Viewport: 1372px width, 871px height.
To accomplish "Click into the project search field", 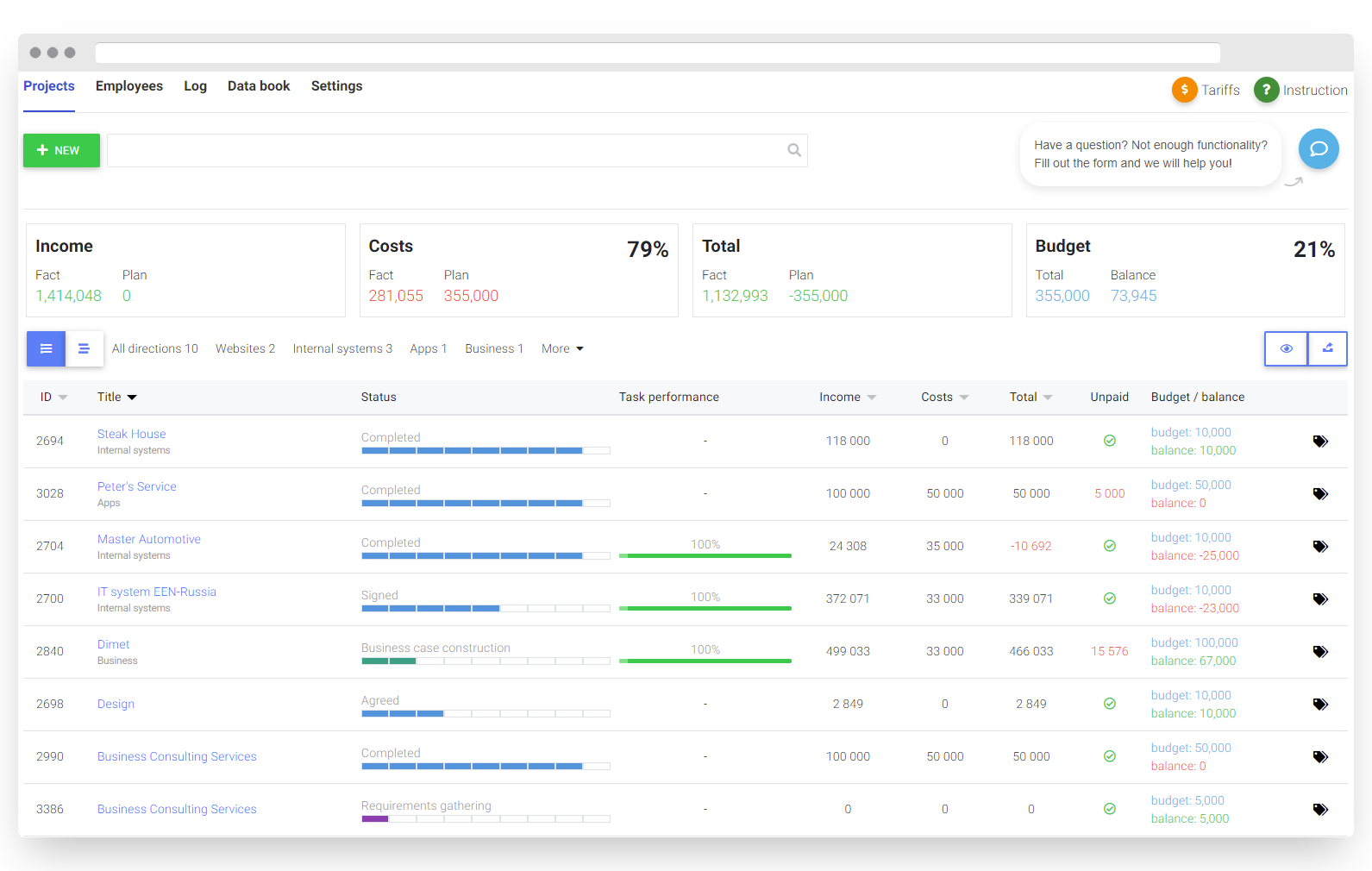I will click(444, 151).
